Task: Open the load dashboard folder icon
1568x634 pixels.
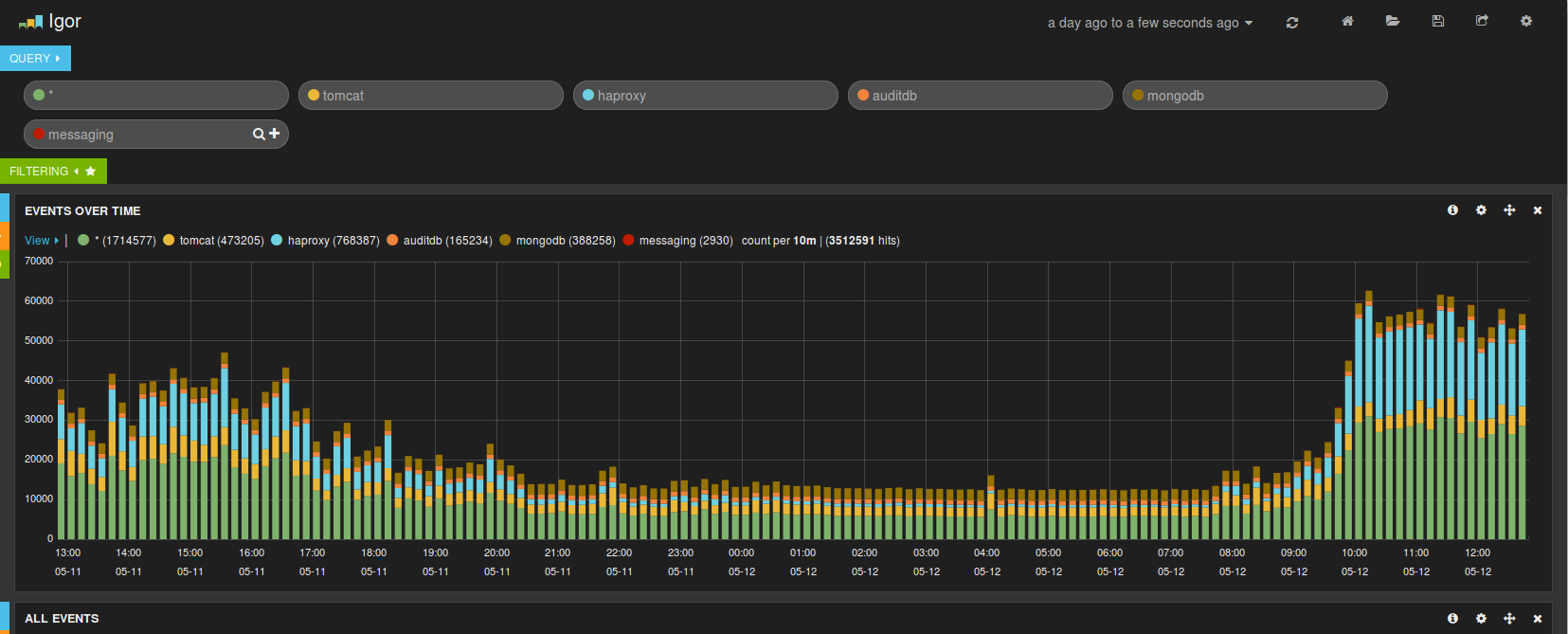Action: pos(1393,21)
